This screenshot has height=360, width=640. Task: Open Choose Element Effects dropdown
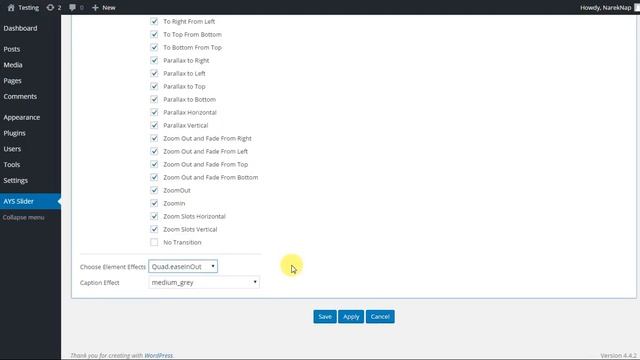tap(183, 267)
